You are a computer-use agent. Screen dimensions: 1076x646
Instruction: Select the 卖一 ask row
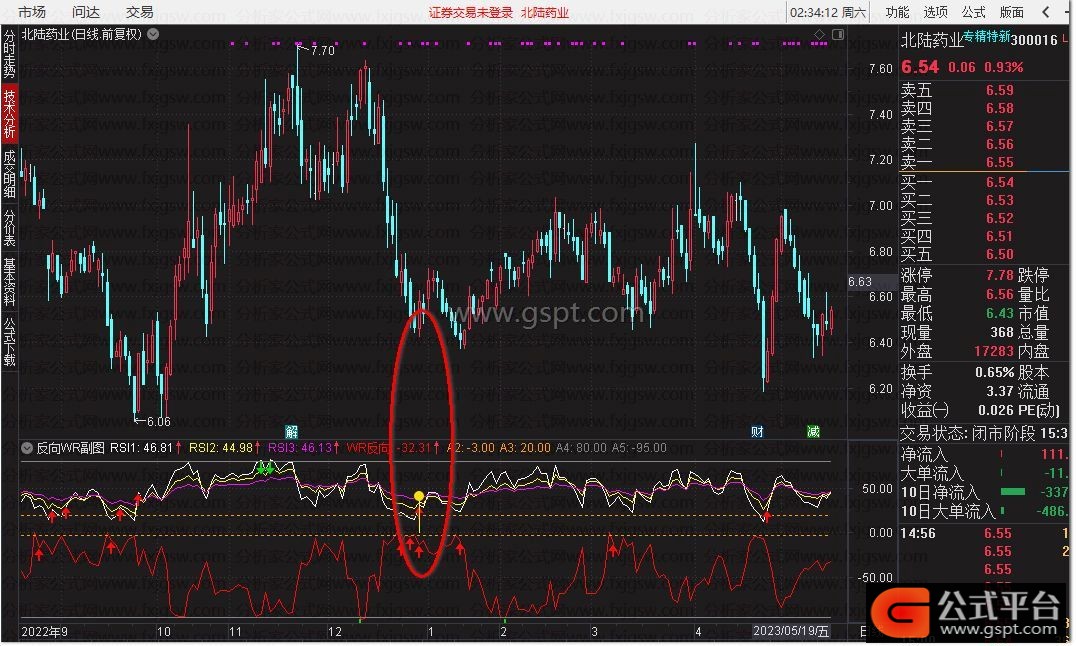pos(984,163)
